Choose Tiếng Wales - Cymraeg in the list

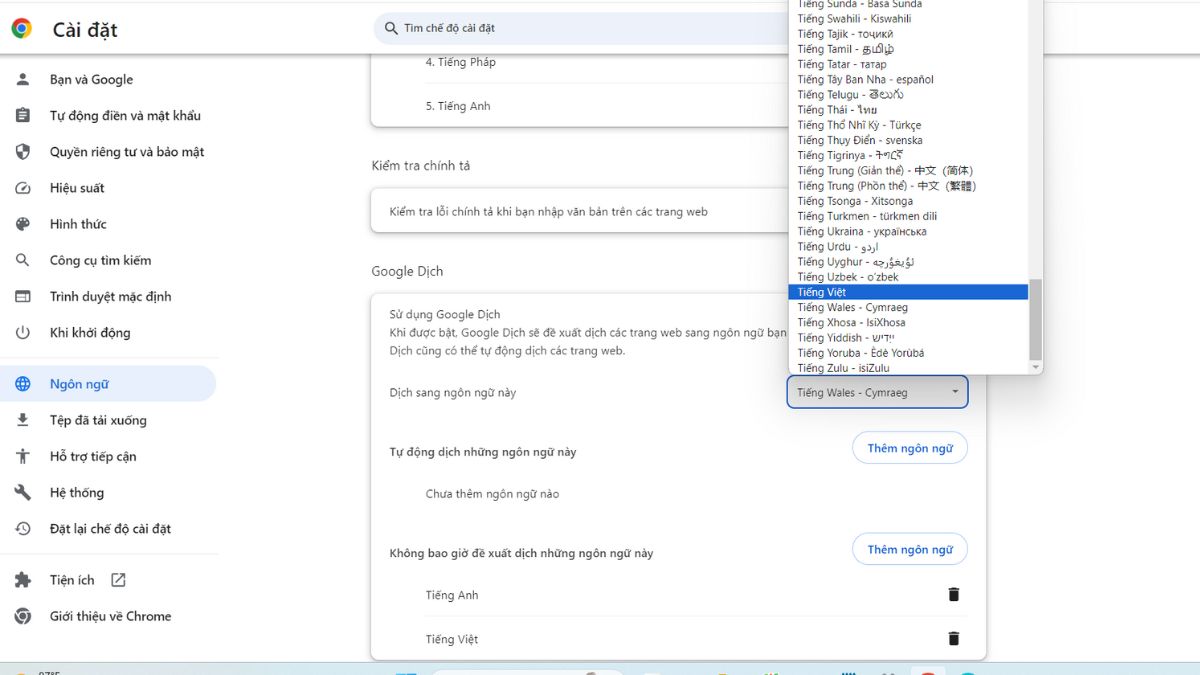(908, 307)
